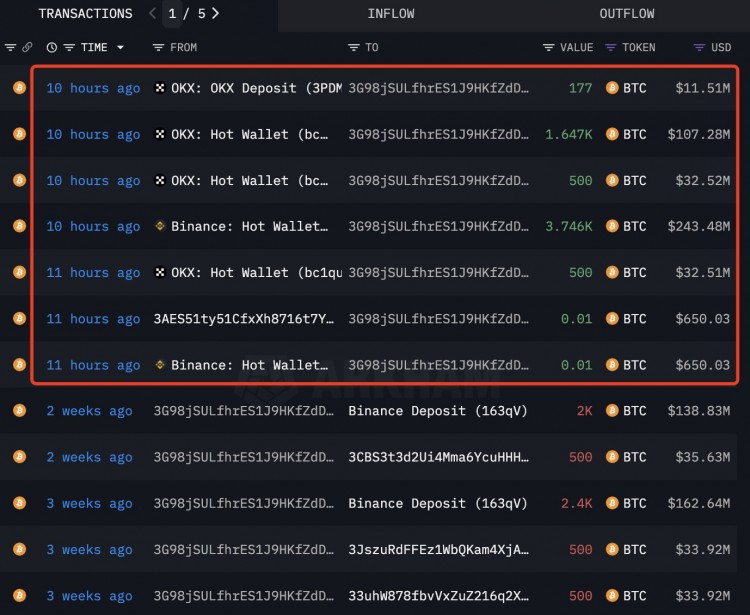Click OKX logo in $107.28M row
Image resolution: width=750 pixels, height=615 pixels.
(x=160, y=134)
